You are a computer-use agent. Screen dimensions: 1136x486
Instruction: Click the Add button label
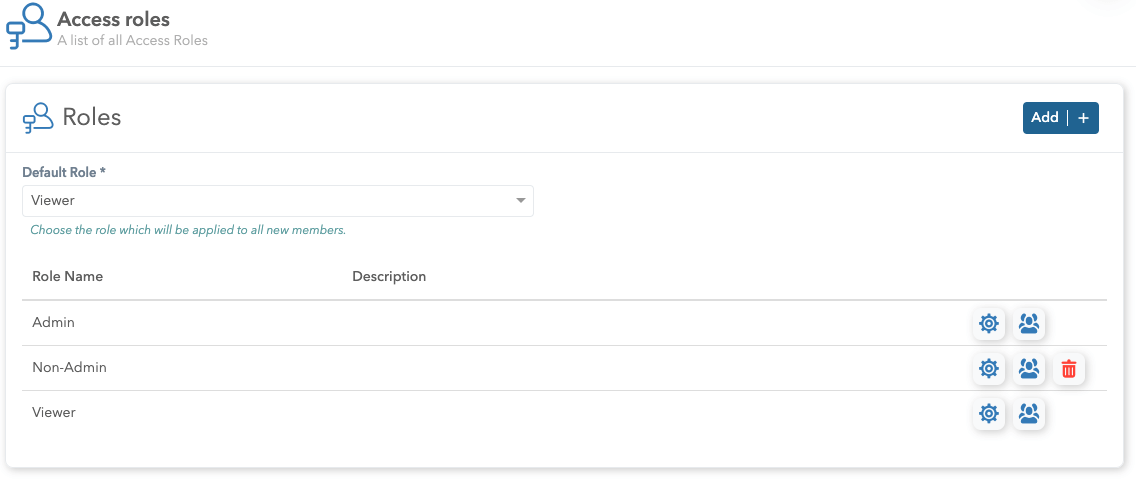(x=1045, y=117)
